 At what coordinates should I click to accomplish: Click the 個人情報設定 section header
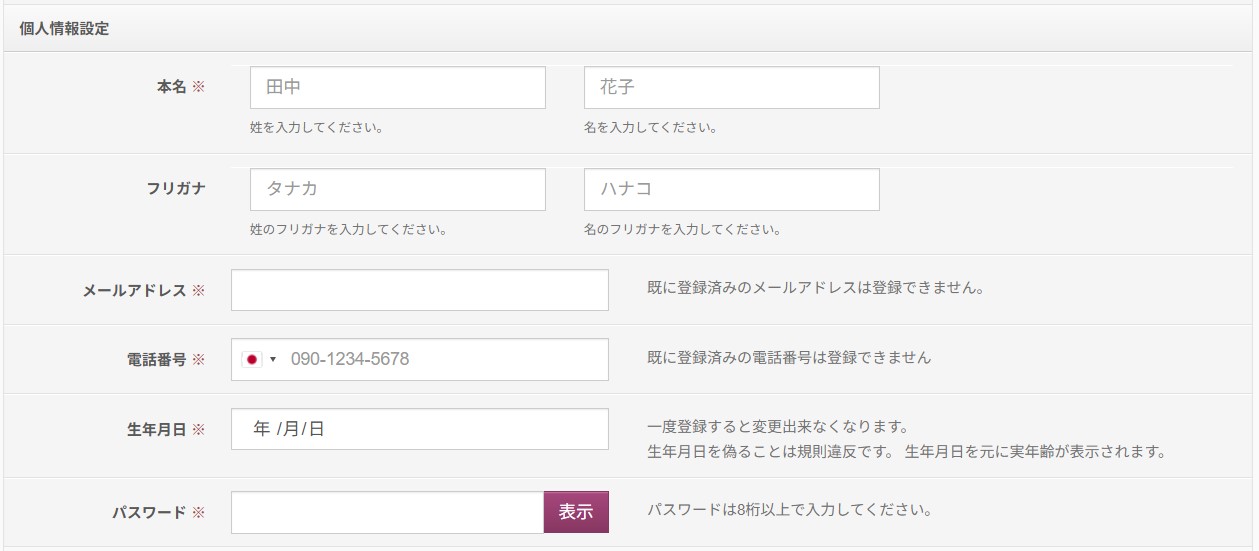pyautogui.click(x=64, y=28)
